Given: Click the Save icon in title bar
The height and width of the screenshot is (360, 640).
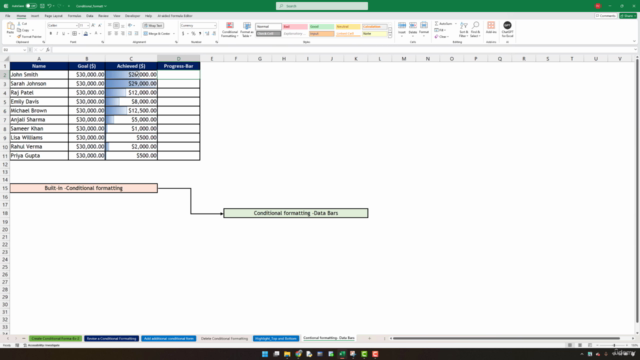Looking at the screenshot, I should tap(42, 6).
